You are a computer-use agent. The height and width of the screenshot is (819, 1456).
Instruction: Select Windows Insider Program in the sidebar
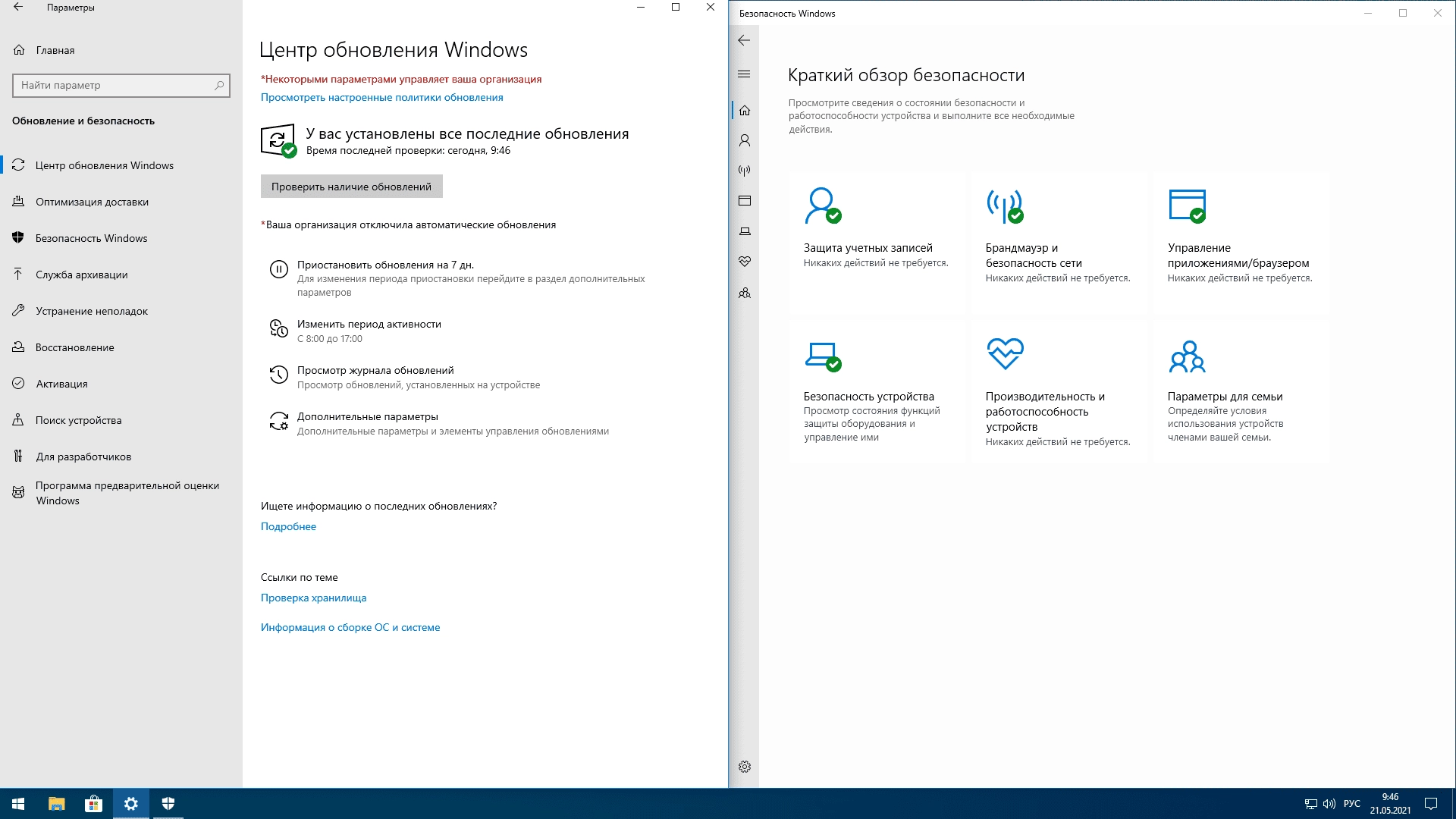tap(121, 493)
